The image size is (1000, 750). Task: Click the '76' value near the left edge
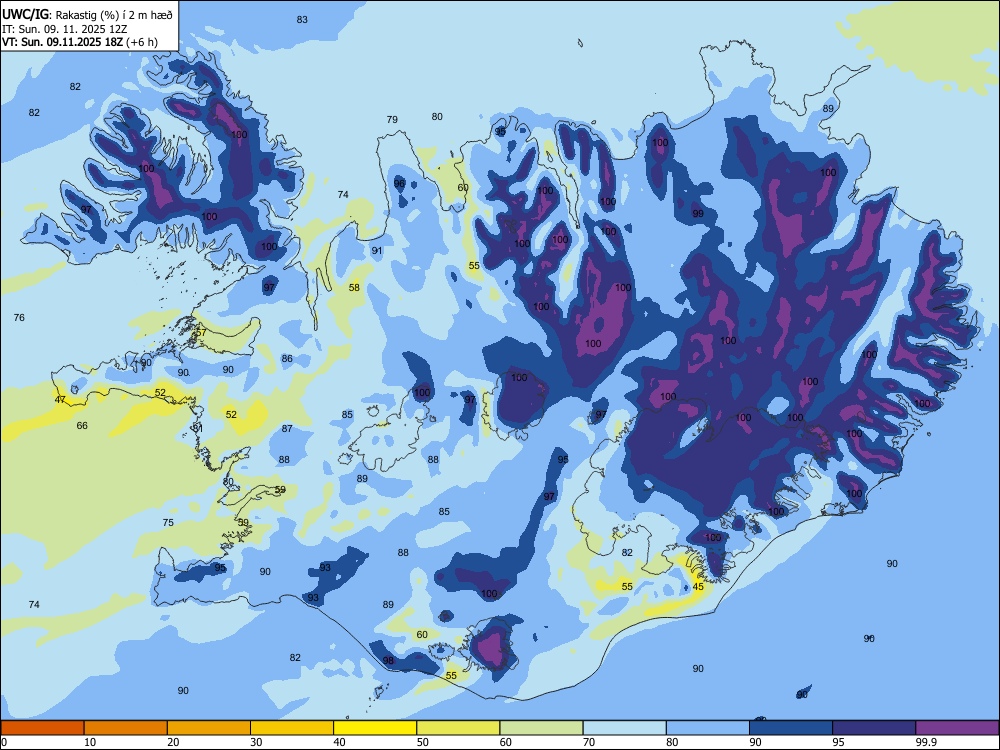(x=19, y=317)
